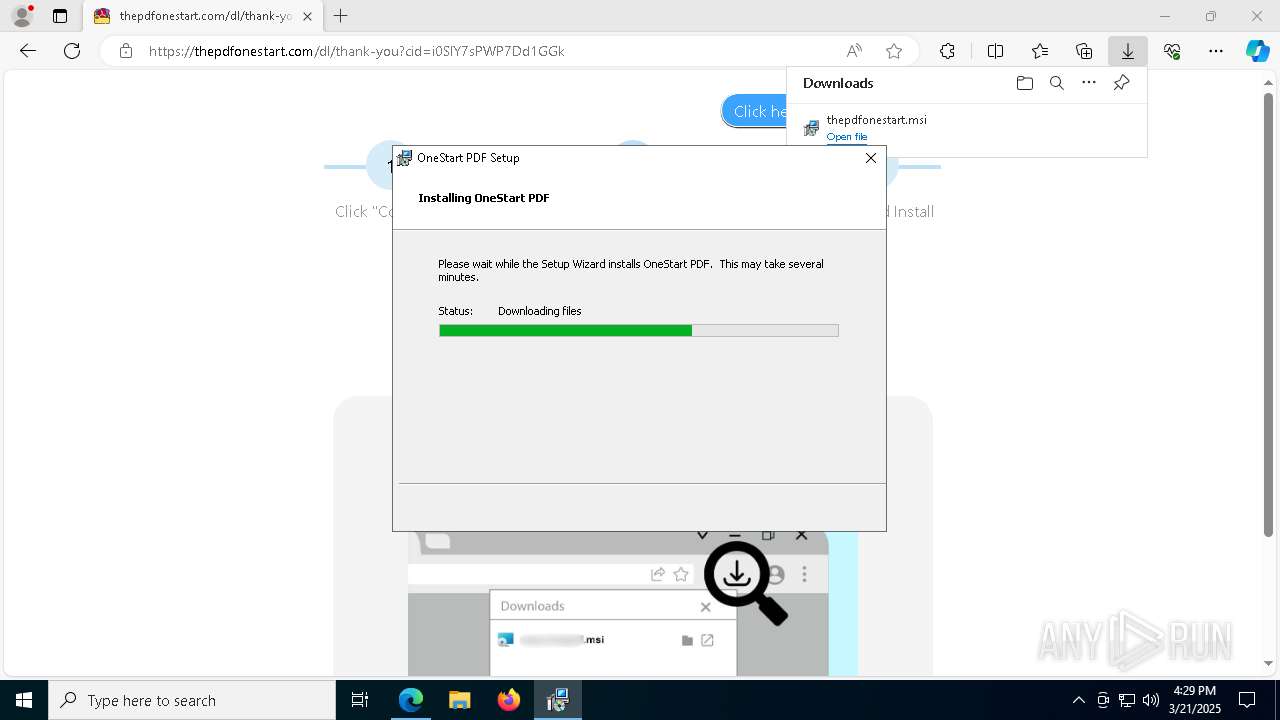This screenshot has width=1280, height=720.
Task: Pin the Downloads panel
Action: point(1121,83)
